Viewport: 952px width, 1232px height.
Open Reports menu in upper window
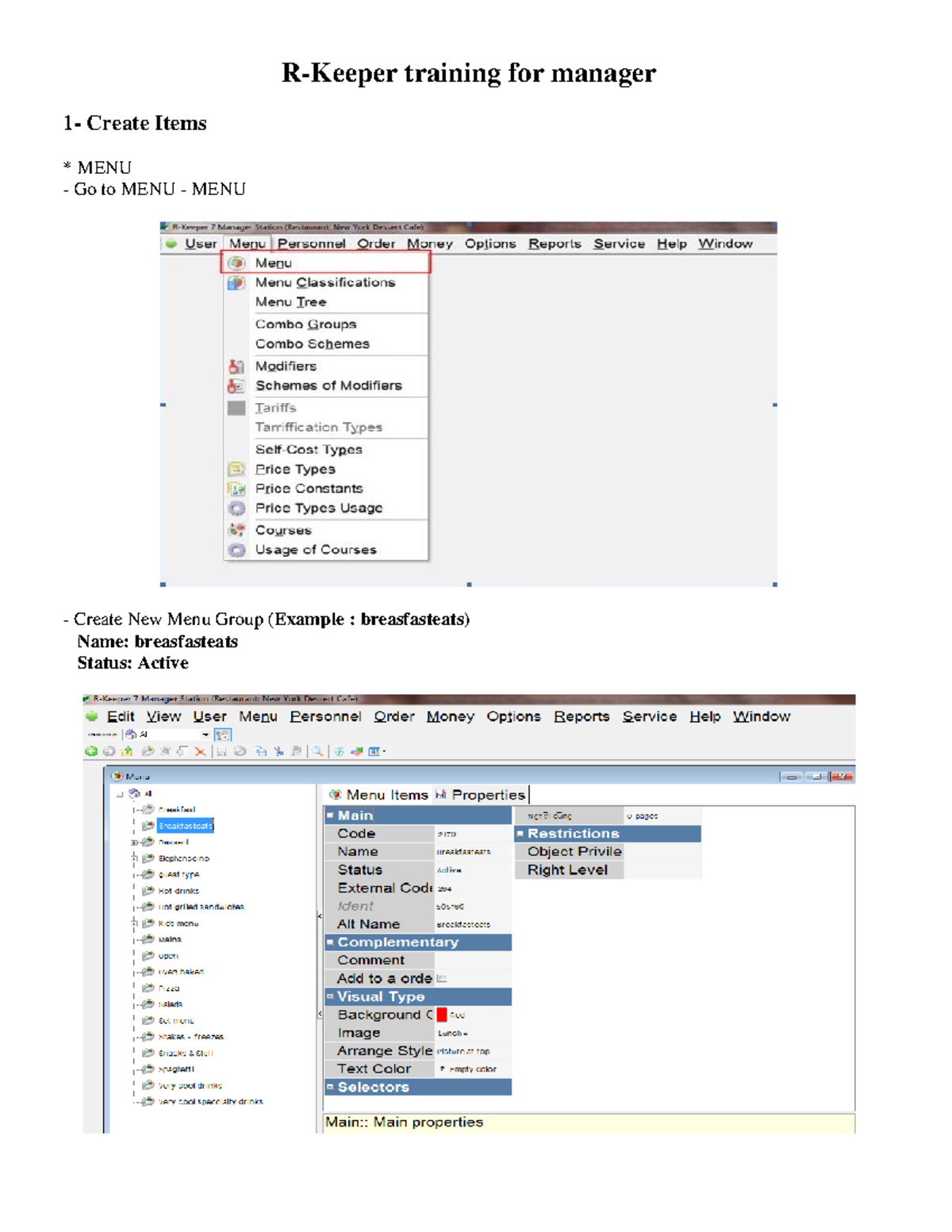(555, 244)
